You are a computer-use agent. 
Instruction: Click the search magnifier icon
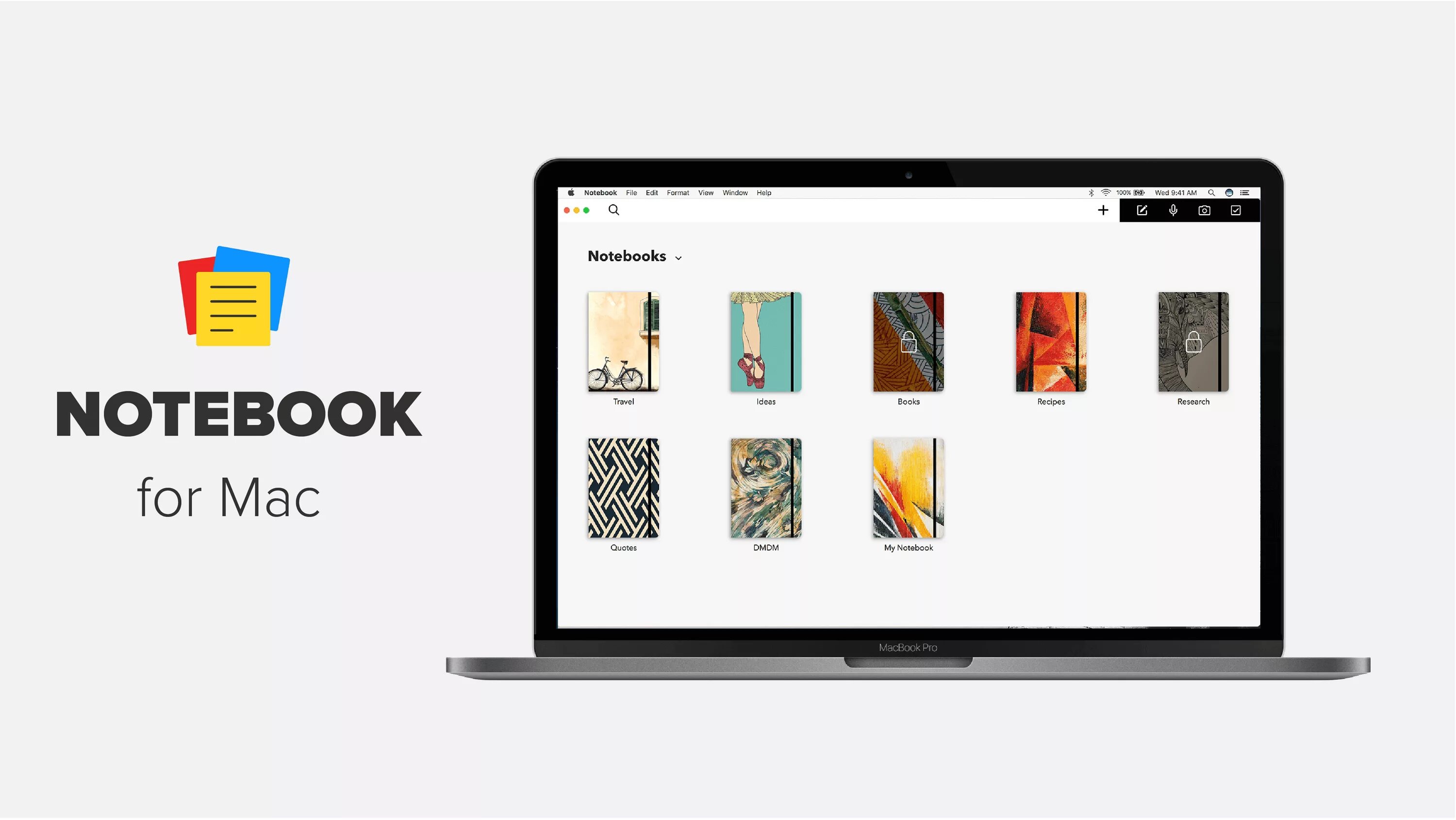pos(613,210)
